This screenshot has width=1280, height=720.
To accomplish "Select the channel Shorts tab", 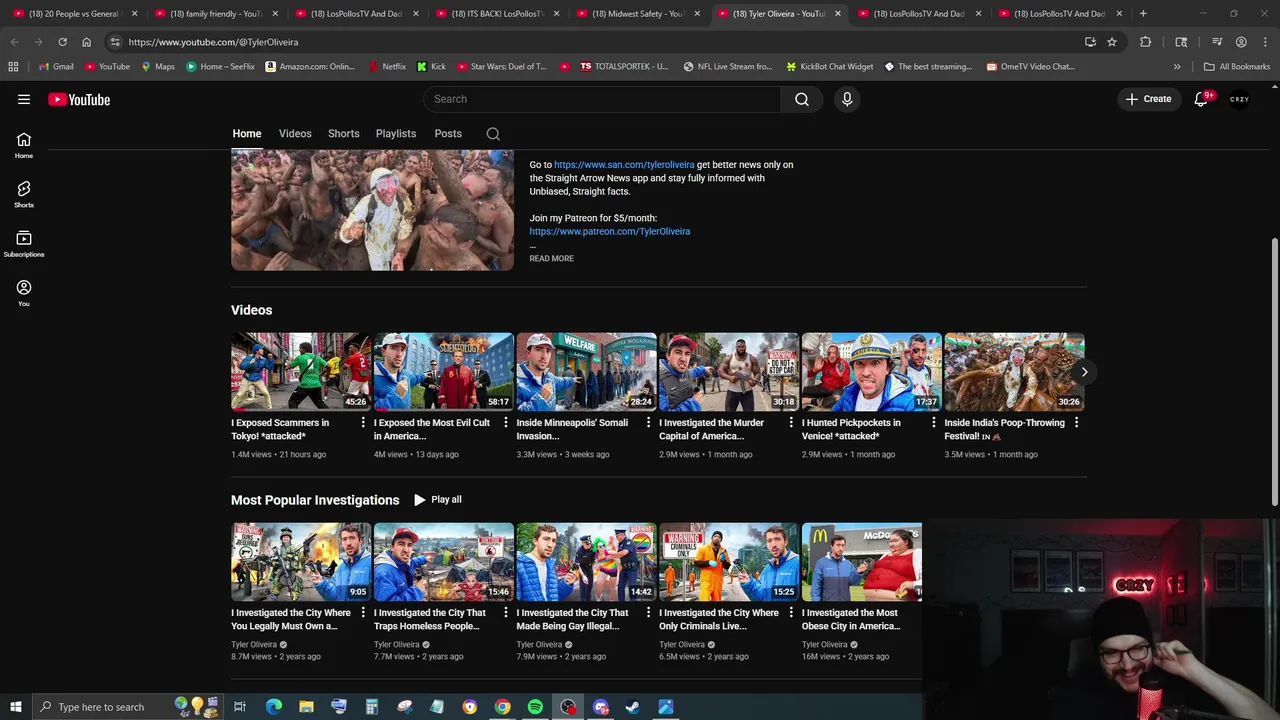I will tap(343, 134).
